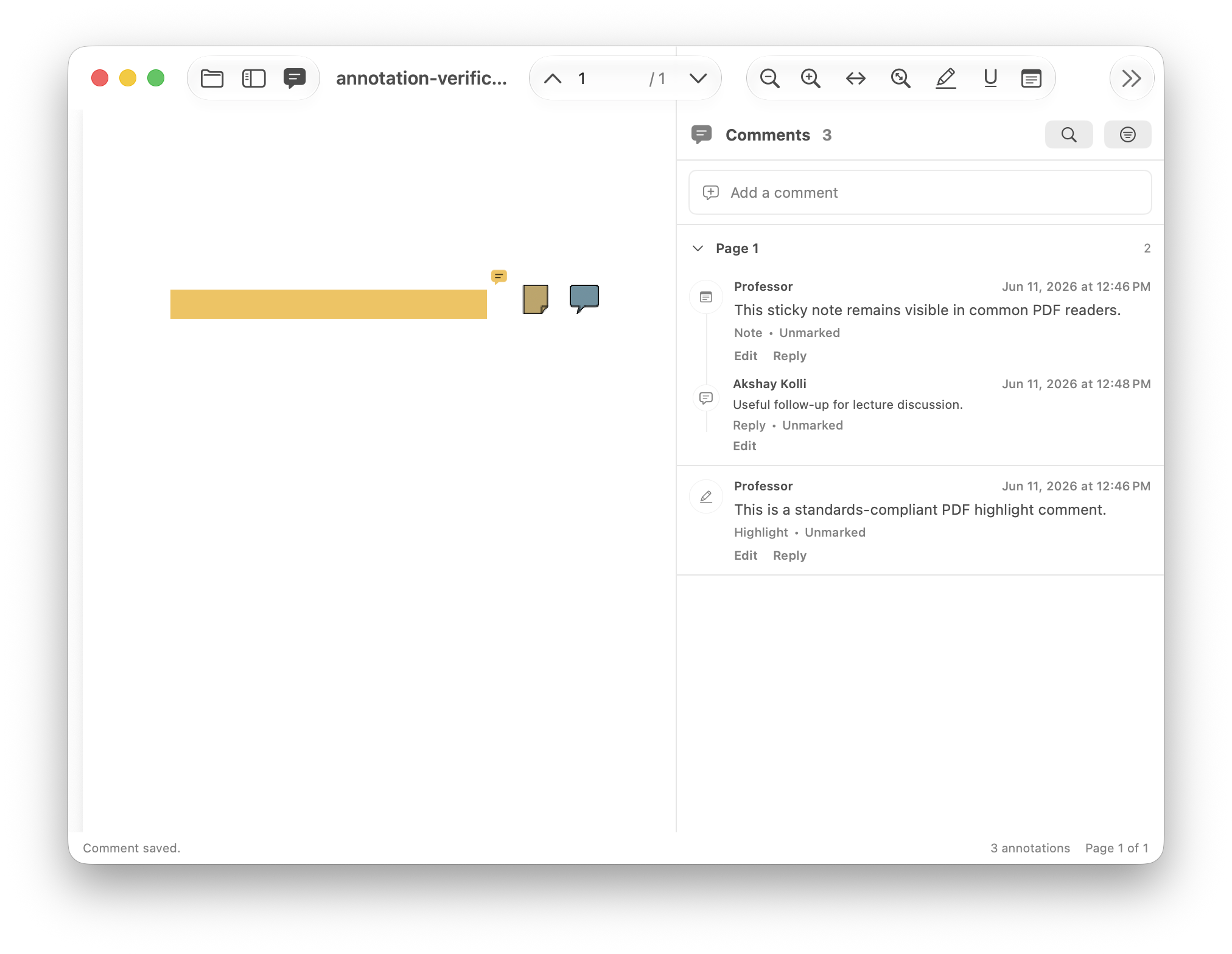Go to previous page with up chevron
Viewport: 1232px width, 954px height.
pyautogui.click(x=553, y=78)
